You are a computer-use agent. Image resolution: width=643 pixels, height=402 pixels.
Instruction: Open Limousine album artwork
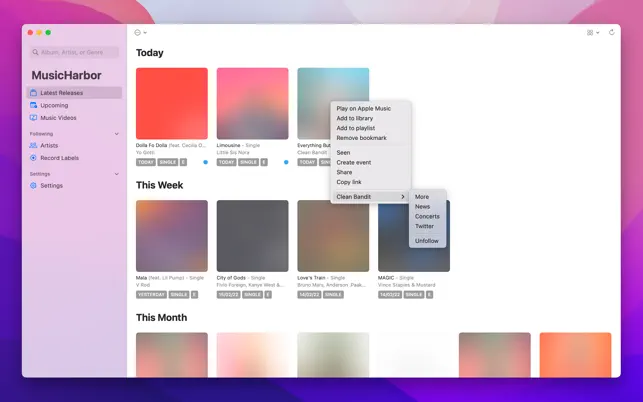(253, 103)
